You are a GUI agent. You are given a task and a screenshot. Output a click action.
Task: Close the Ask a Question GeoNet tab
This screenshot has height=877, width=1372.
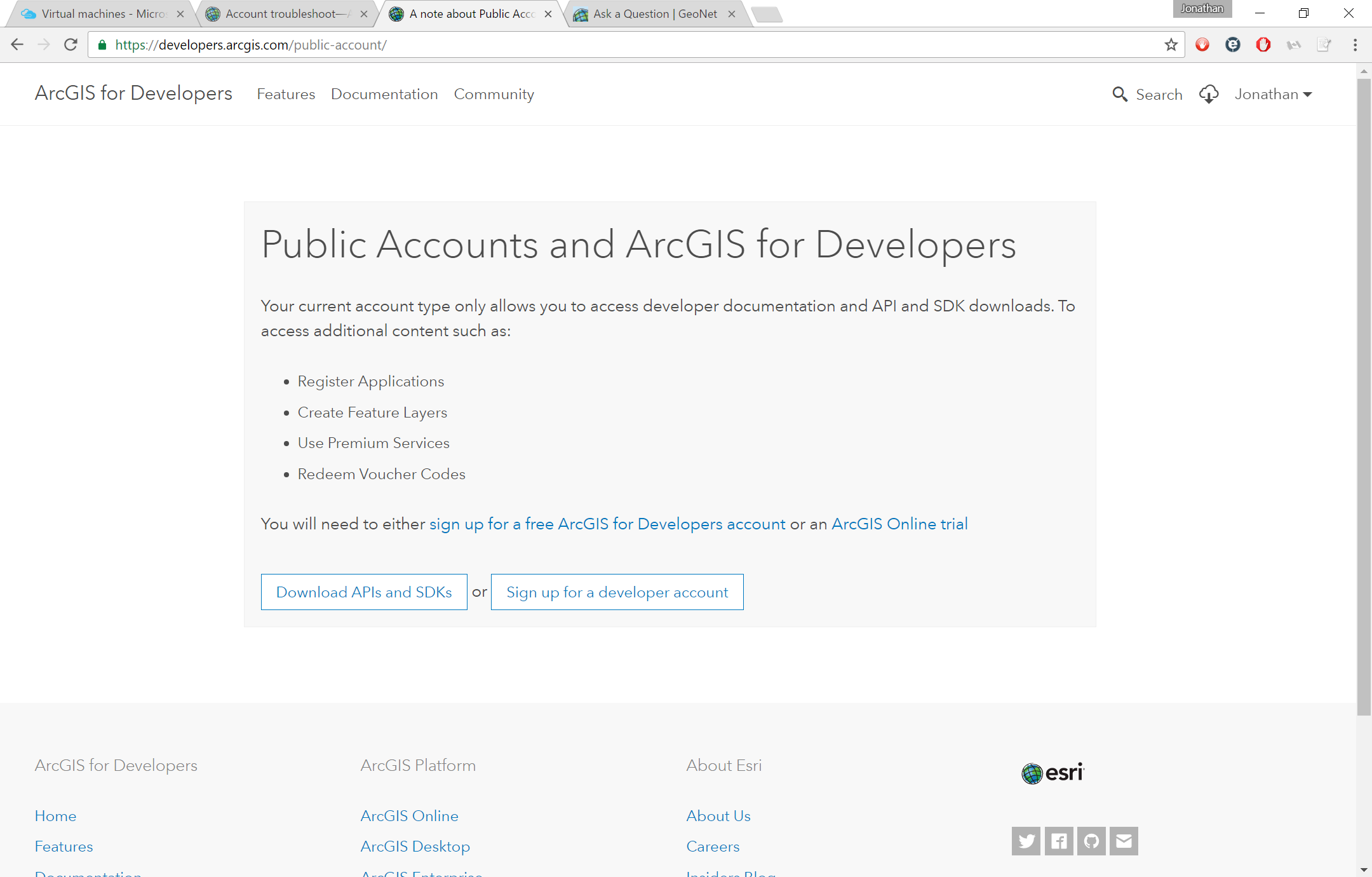[732, 14]
